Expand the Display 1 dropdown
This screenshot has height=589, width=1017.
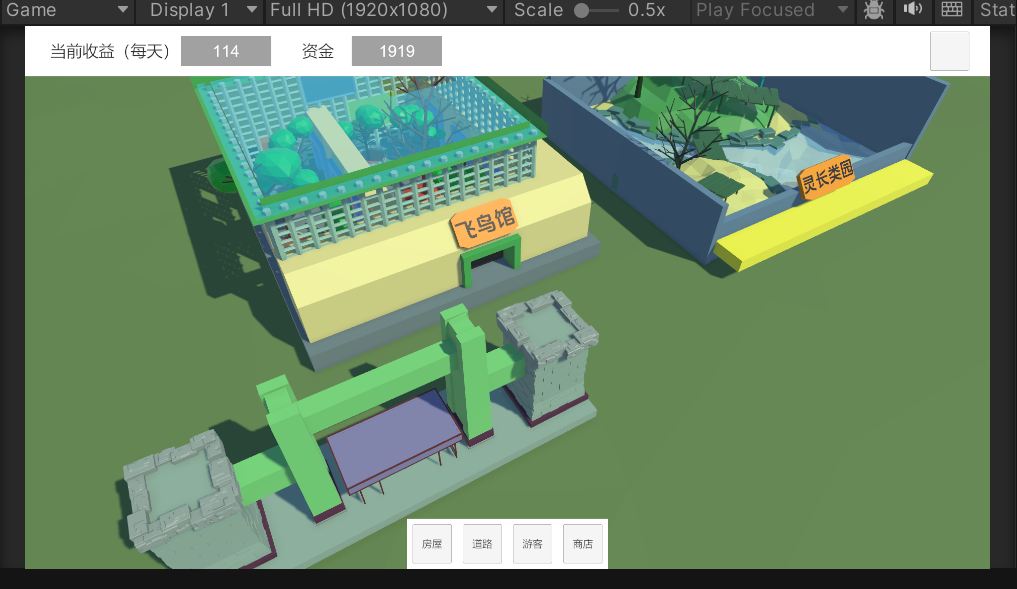click(203, 10)
